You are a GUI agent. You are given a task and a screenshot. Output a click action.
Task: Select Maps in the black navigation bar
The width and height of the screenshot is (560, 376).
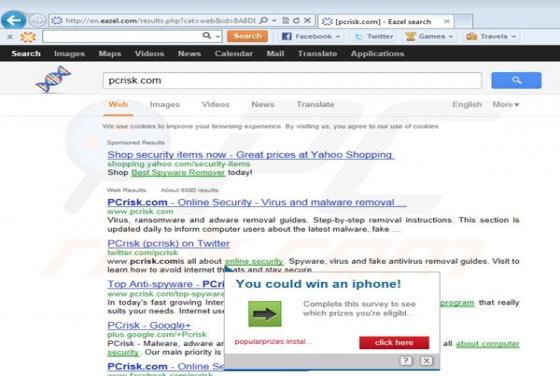coord(110,54)
